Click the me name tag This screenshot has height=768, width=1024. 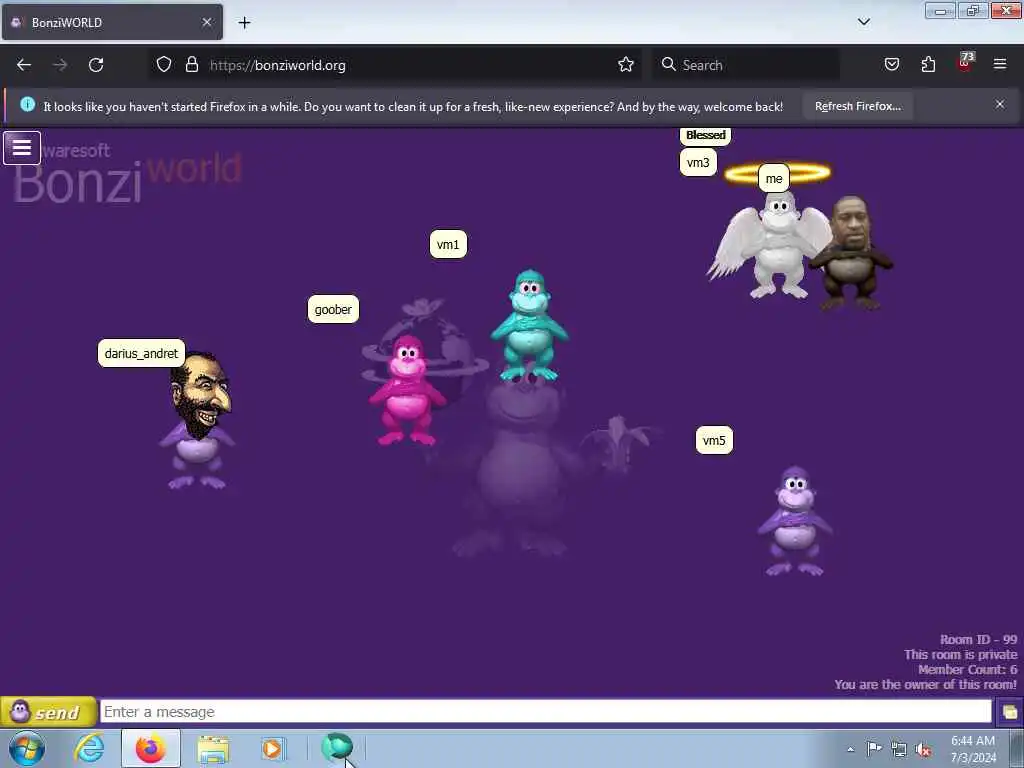point(774,178)
